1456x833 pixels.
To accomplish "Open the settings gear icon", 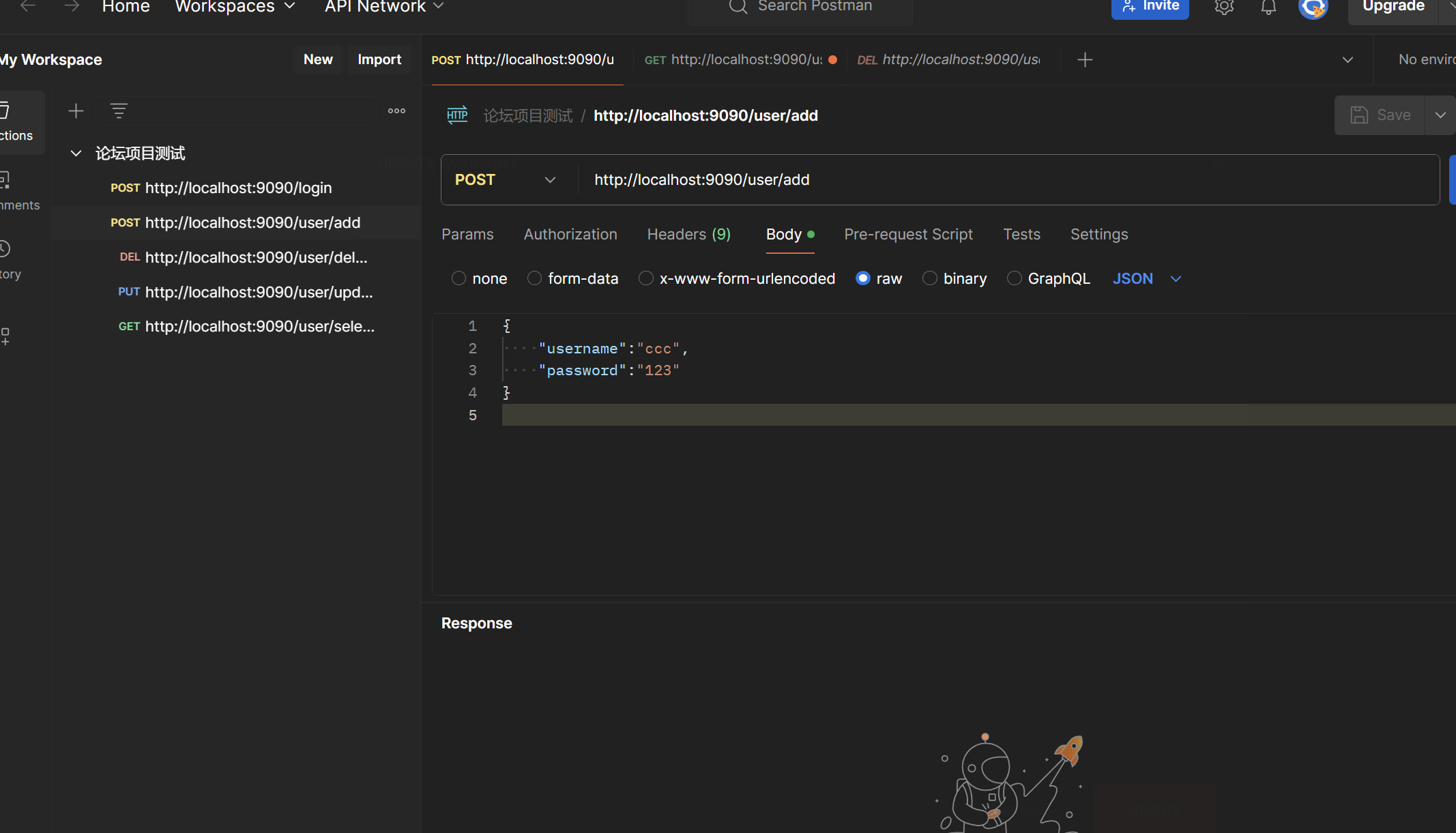I will point(1224,7).
